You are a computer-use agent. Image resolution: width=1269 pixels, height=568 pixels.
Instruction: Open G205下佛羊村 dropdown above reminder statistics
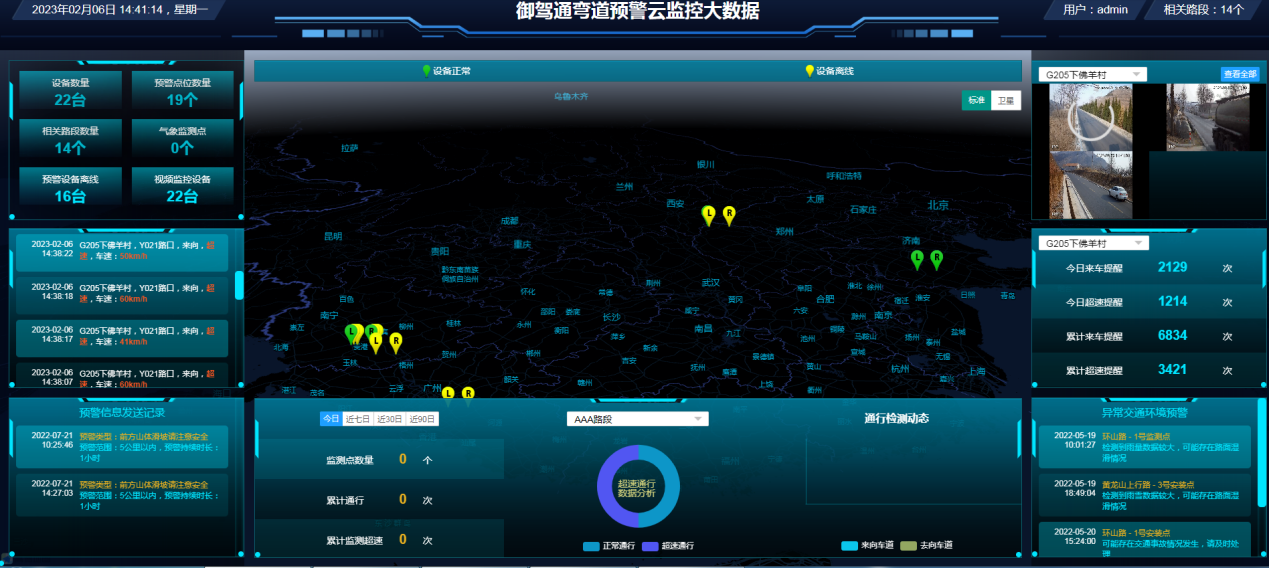click(1093, 243)
